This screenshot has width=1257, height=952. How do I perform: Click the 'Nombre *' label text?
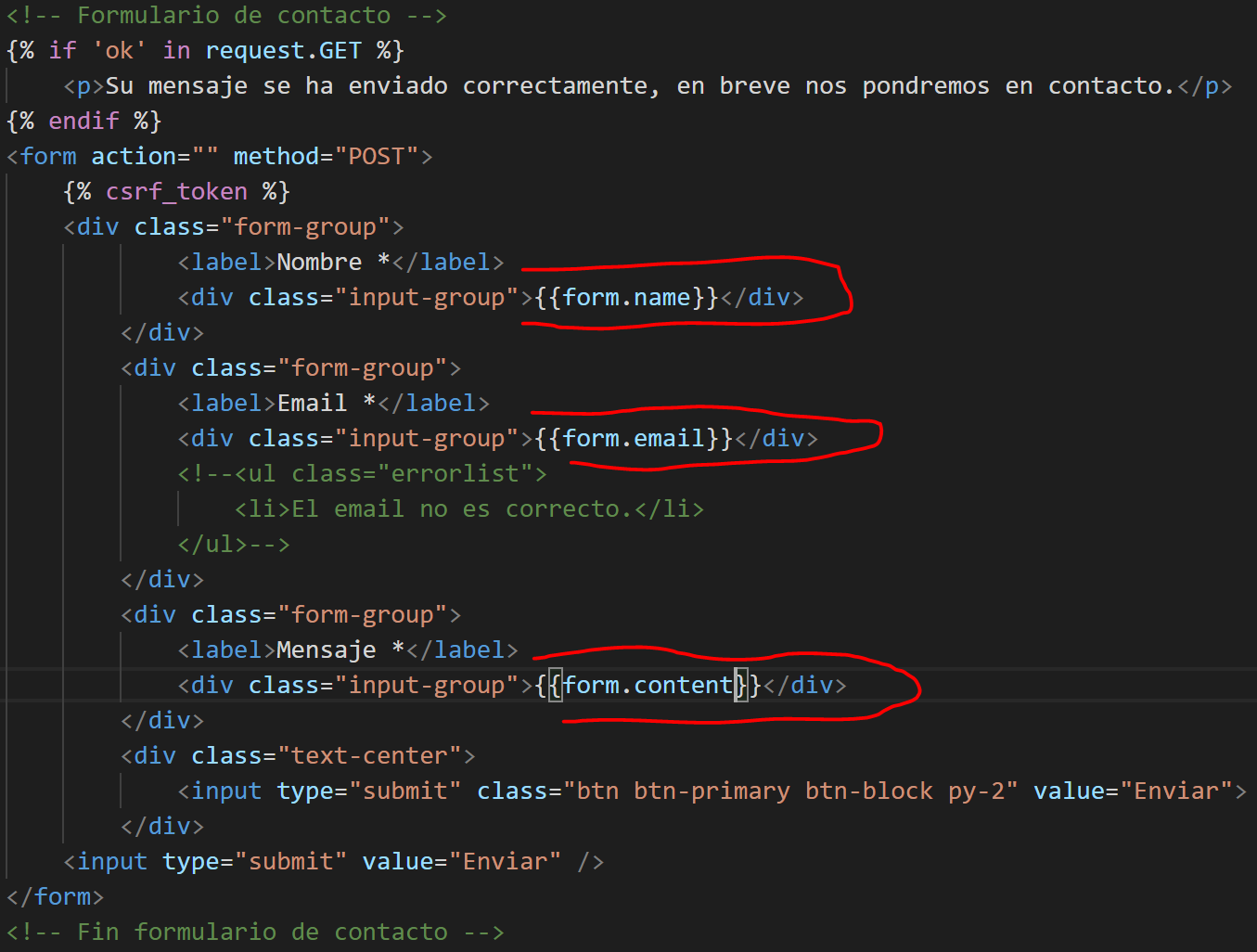point(333,263)
